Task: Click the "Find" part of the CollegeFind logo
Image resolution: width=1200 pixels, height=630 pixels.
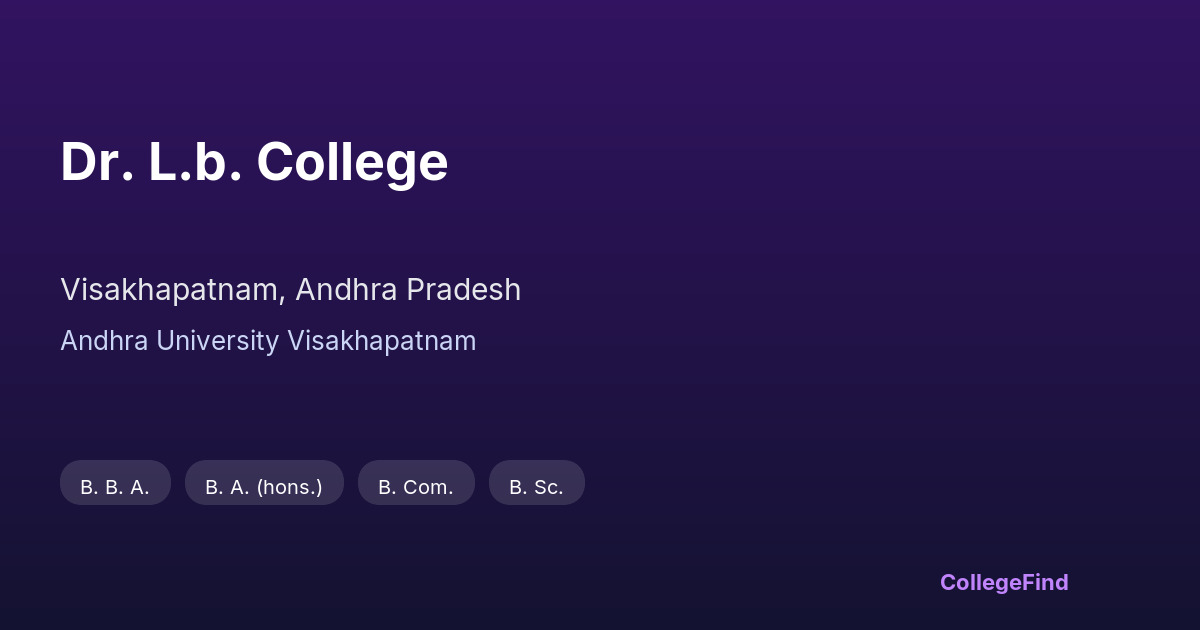Action: [1045, 582]
